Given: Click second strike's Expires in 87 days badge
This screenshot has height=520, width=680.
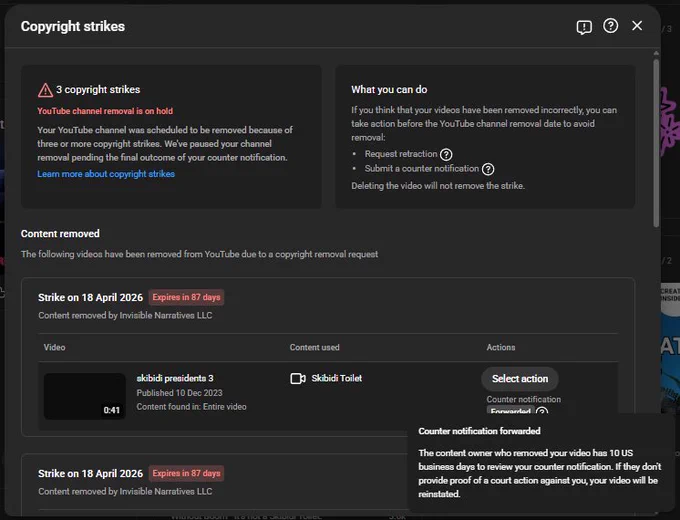Looking at the screenshot, I should click(x=186, y=473).
